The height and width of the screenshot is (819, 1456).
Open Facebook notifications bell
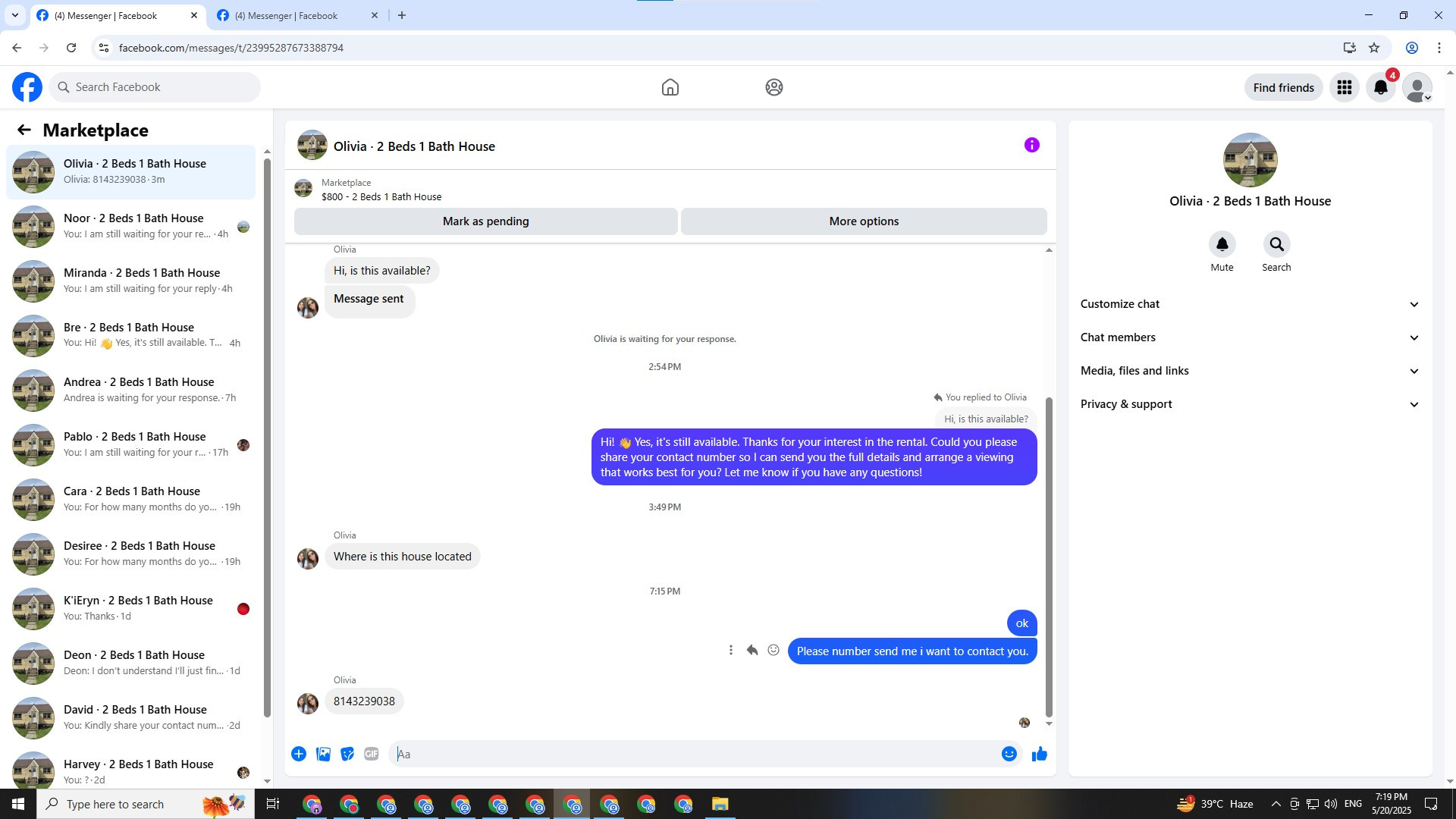1381,87
